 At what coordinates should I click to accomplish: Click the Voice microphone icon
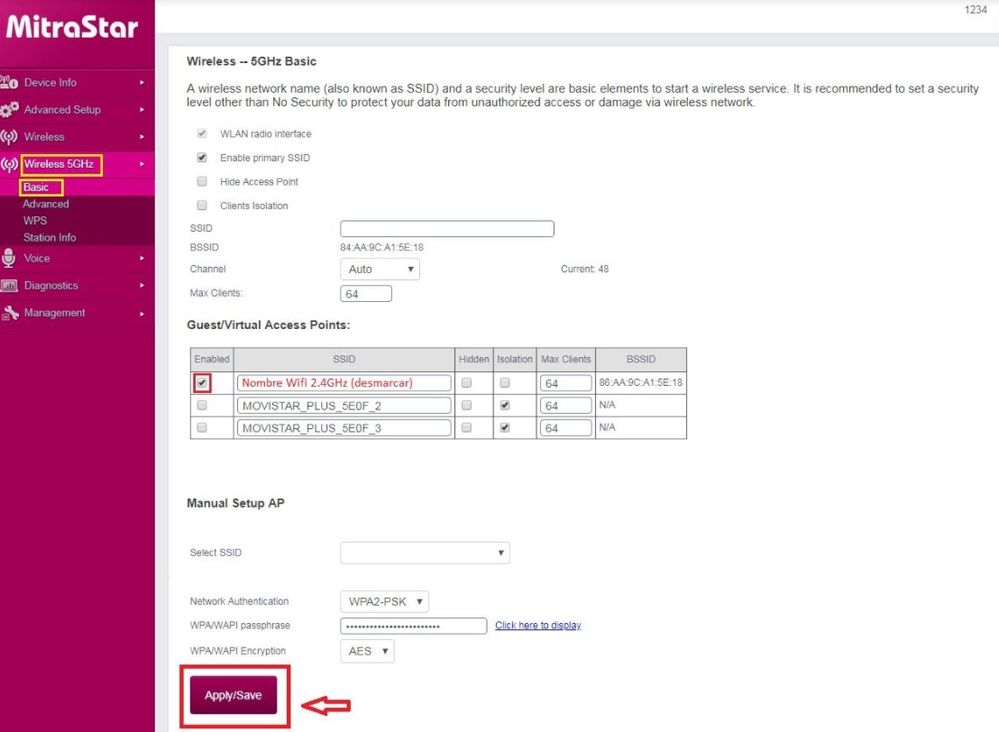click(x=9, y=258)
